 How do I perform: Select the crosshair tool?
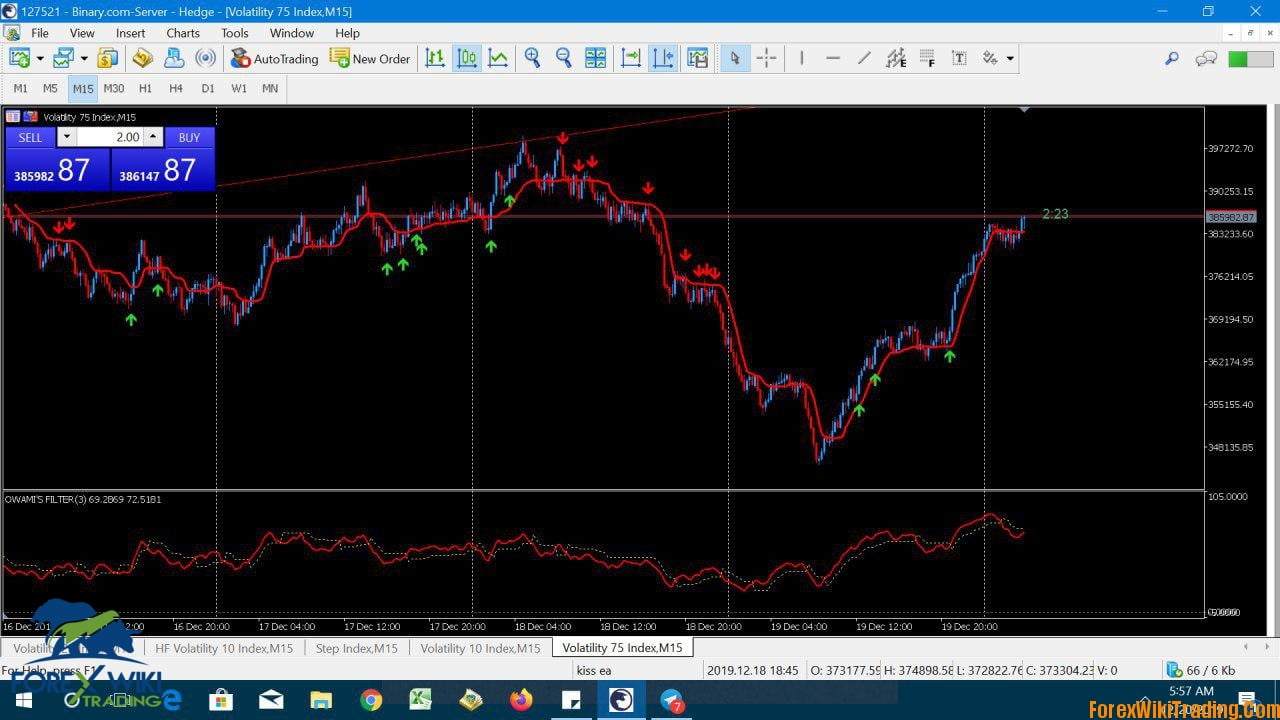tap(767, 58)
